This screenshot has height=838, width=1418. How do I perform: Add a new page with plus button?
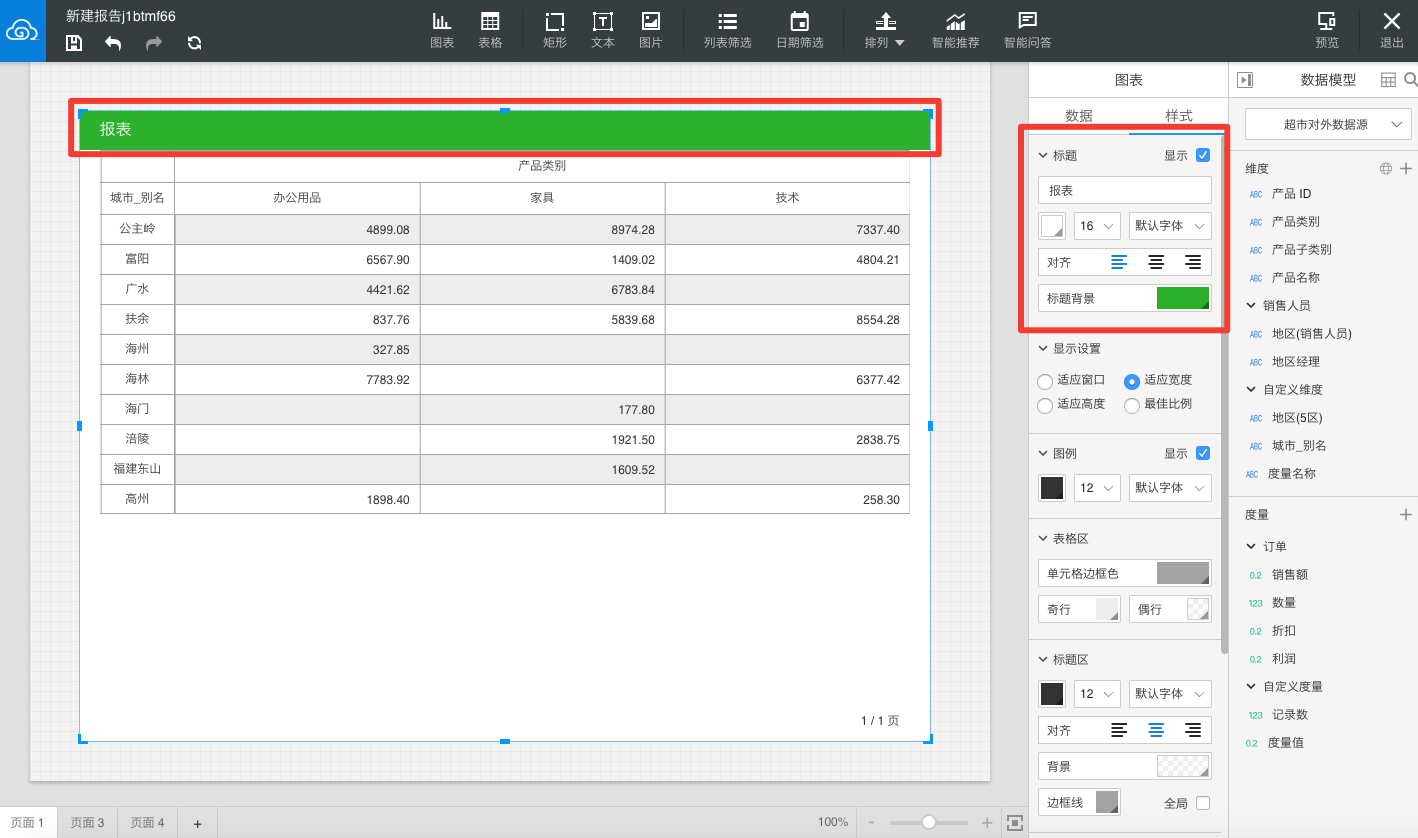coord(198,823)
